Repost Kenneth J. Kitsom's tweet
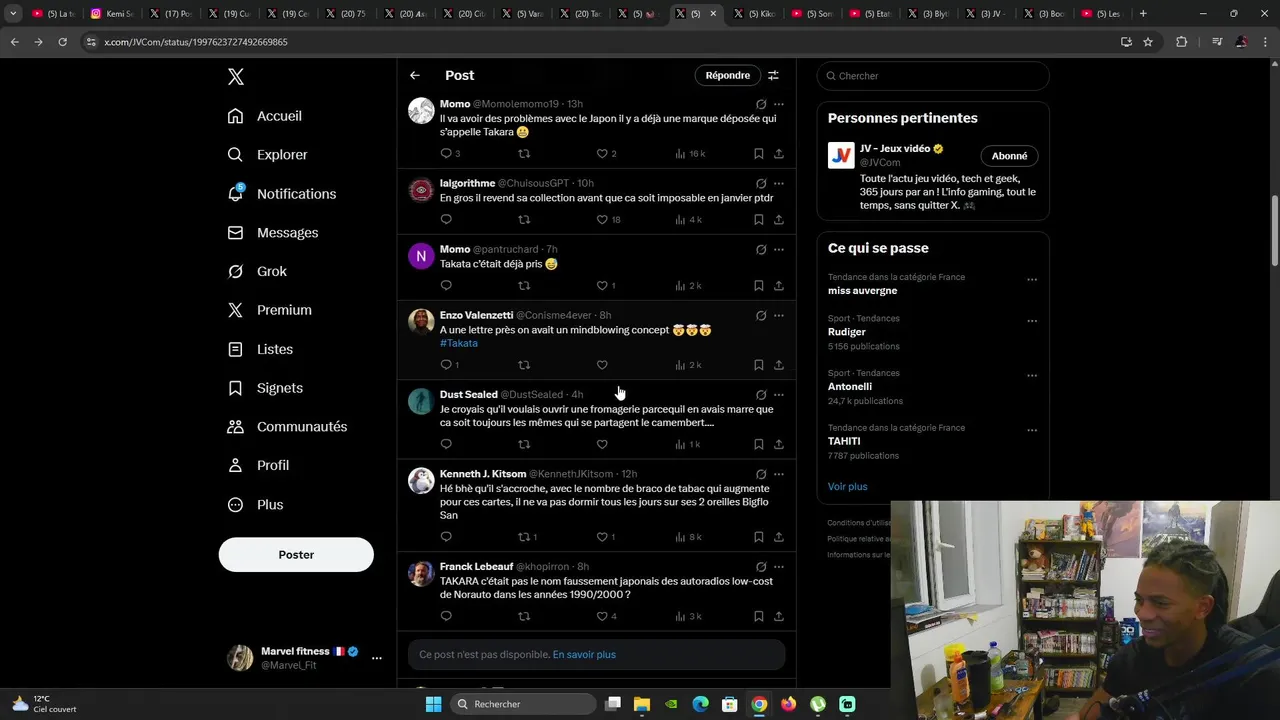The width and height of the screenshot is (1280, 720). coord(524,536)
